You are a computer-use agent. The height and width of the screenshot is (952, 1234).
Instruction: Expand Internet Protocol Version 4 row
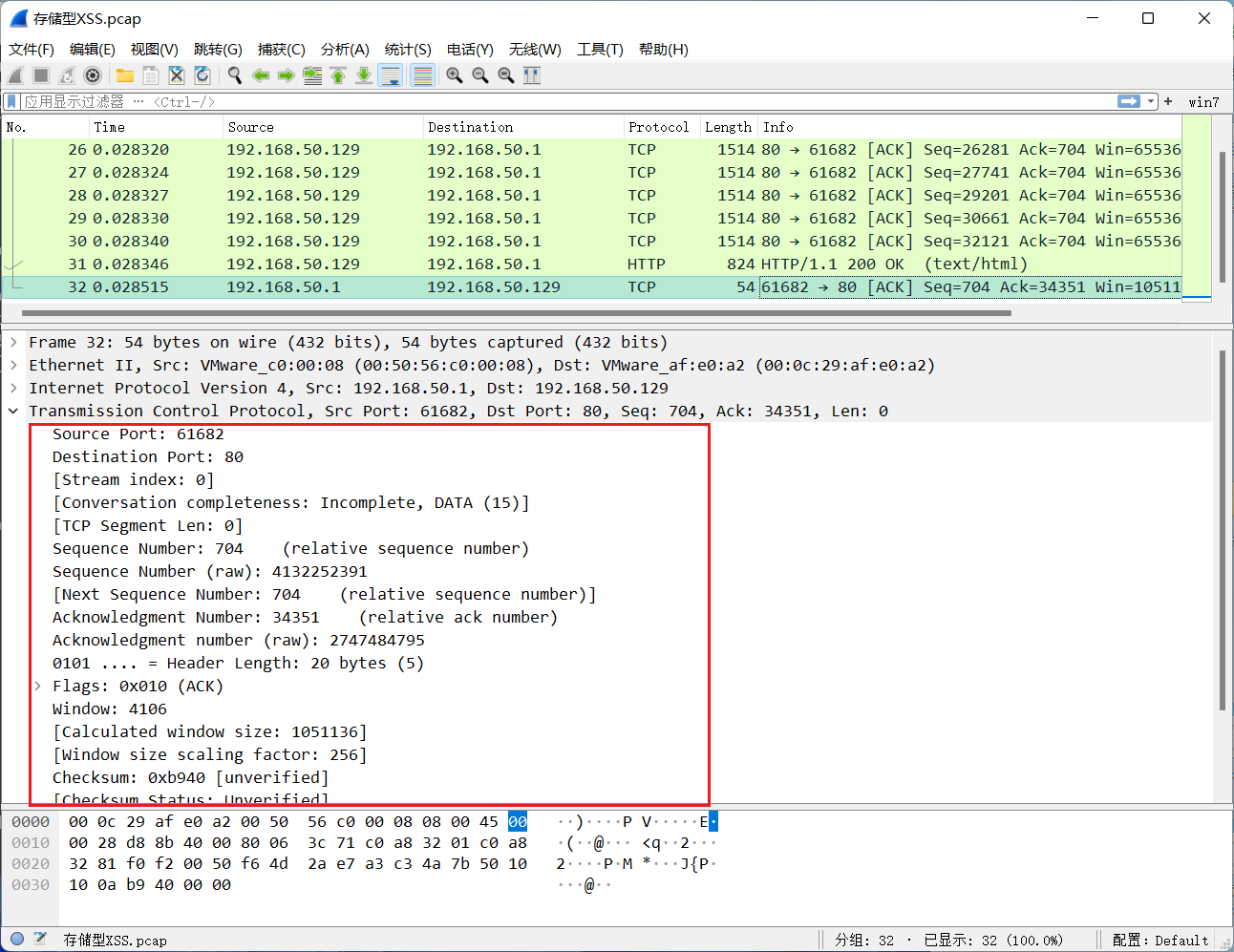pos(13,388)
